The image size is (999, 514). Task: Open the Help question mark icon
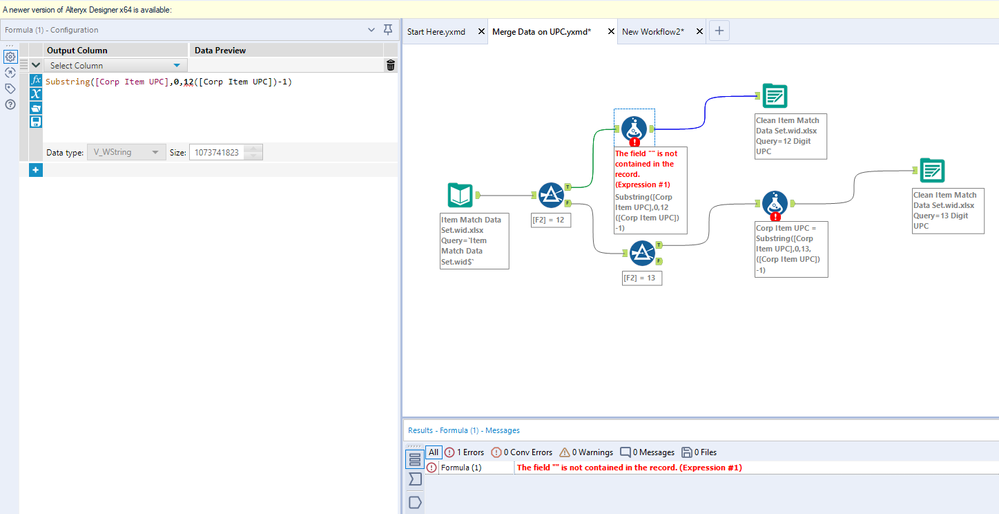[10, 104]
